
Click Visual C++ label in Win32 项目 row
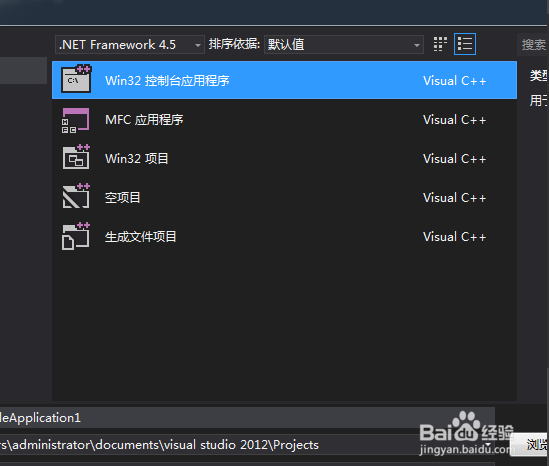coord(454,159)
